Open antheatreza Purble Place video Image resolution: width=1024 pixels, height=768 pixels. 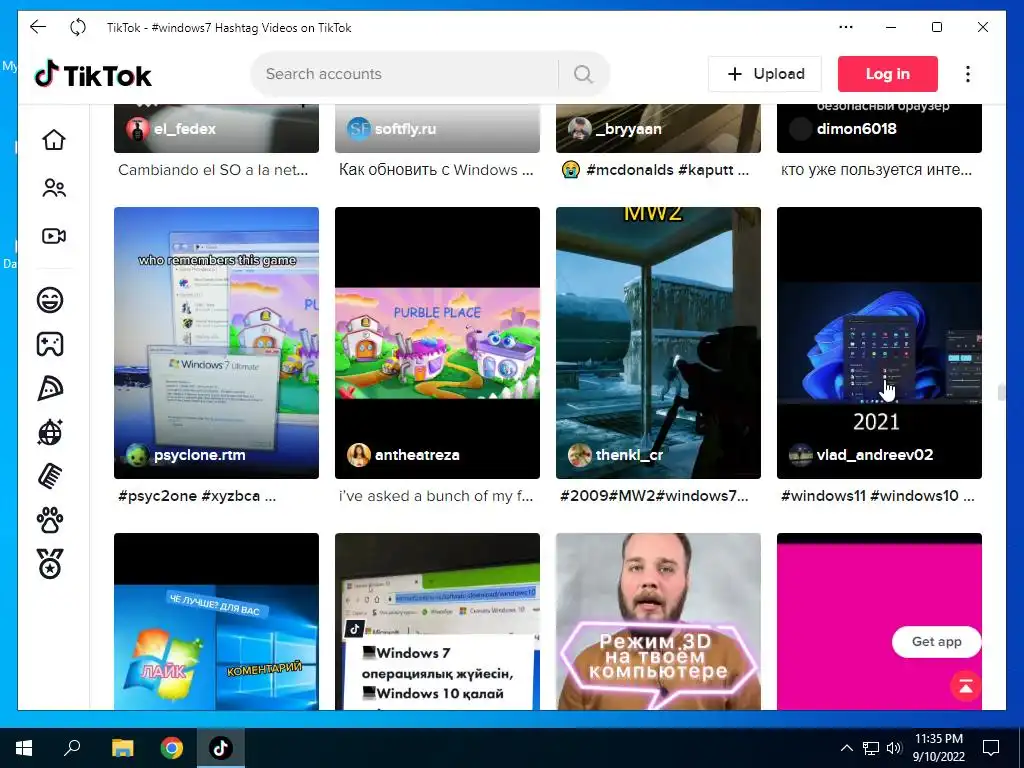coord(437,343)
